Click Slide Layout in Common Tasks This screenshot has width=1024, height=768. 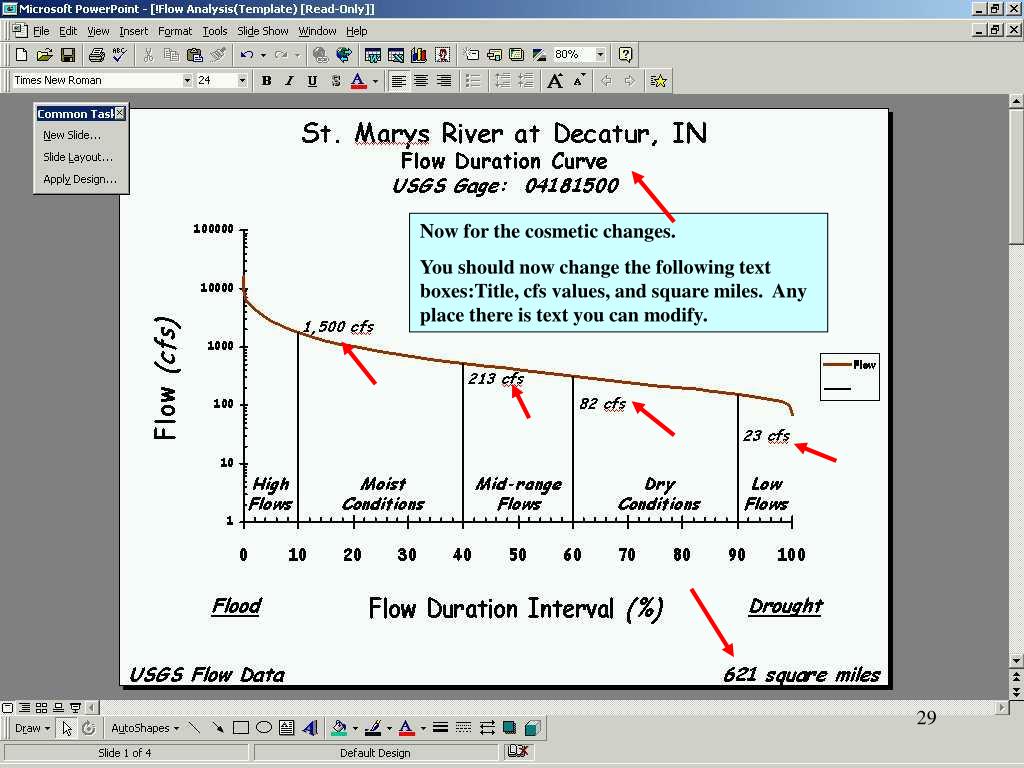(78, 157)
